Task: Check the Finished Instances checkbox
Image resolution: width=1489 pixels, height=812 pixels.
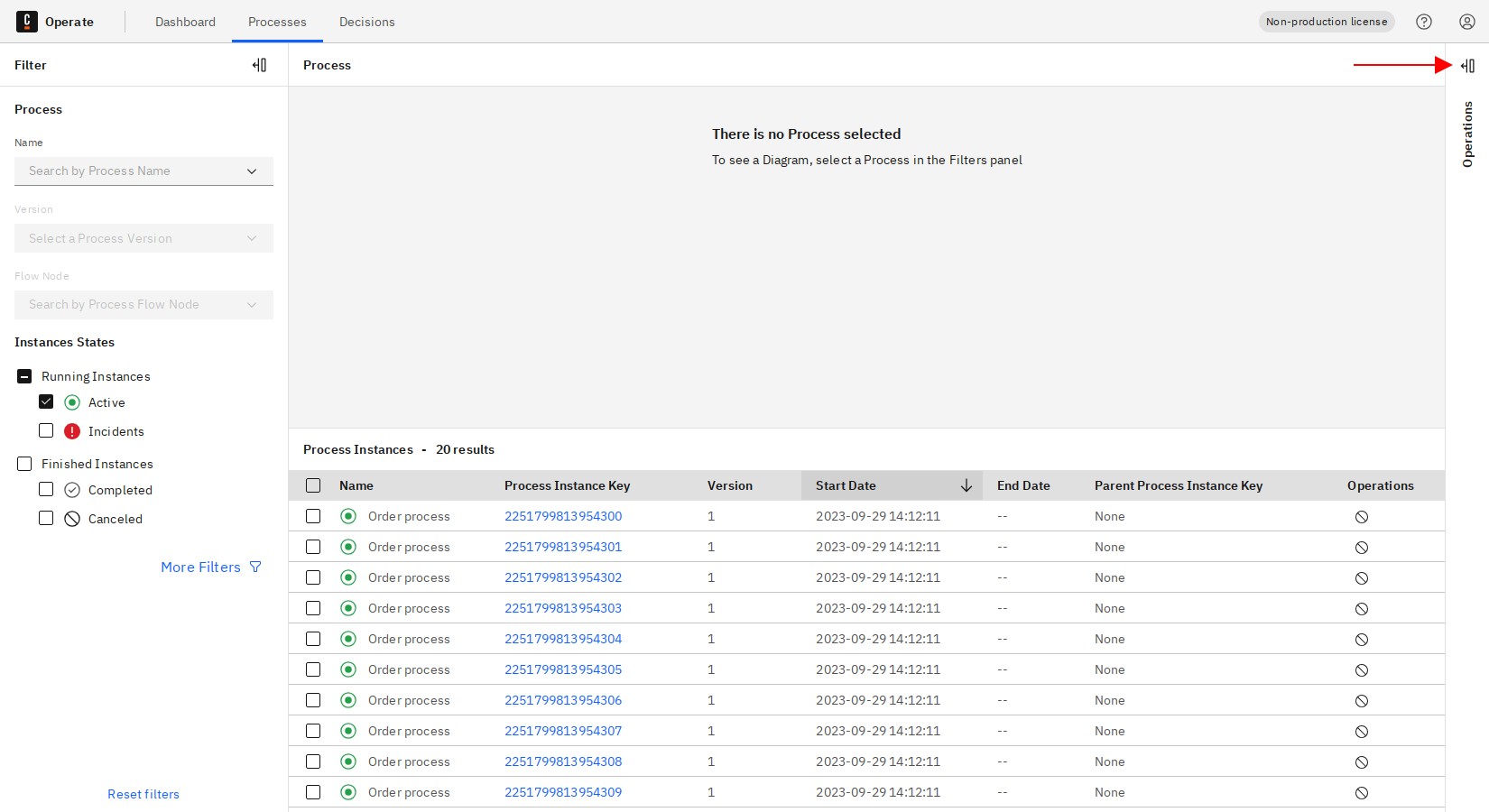Action: click(x=24, y=464)
